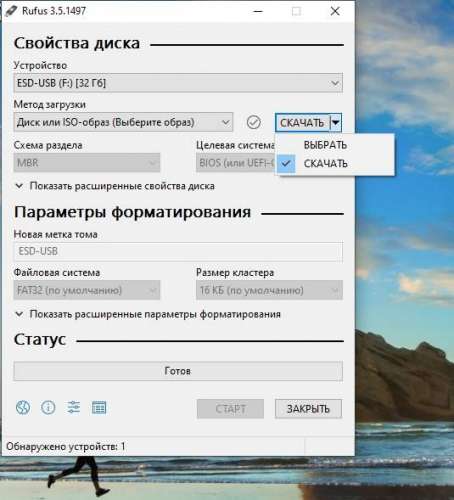This screenshot has height=500, width=454.
Task: Open the Метод загрузки dropdown
Action: point(123,122)
